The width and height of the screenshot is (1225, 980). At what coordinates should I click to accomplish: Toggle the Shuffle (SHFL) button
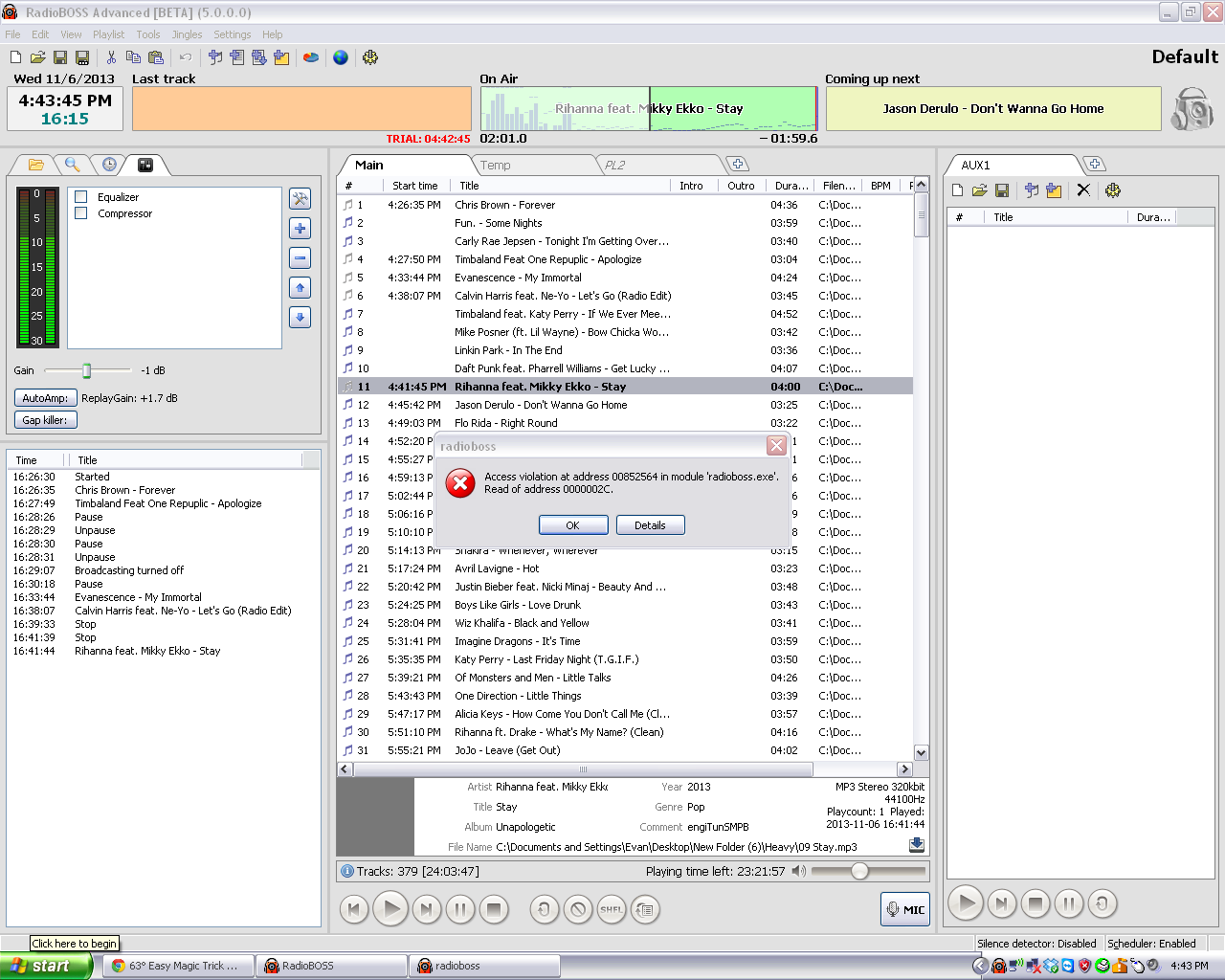pos(612,909)
